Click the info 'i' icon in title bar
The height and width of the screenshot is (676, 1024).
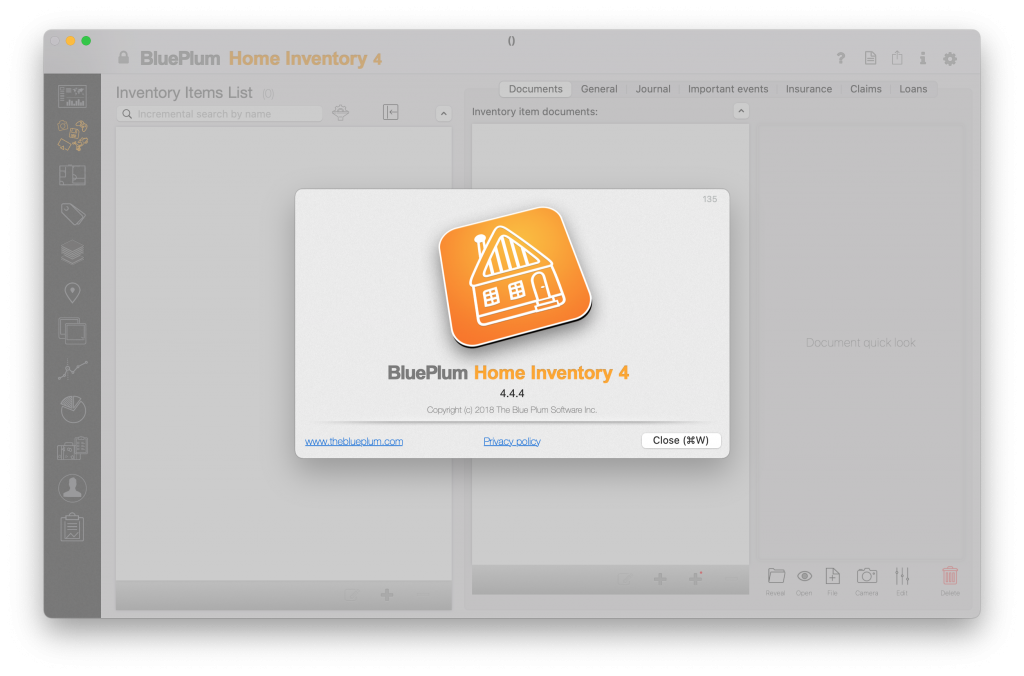[923, 58]
